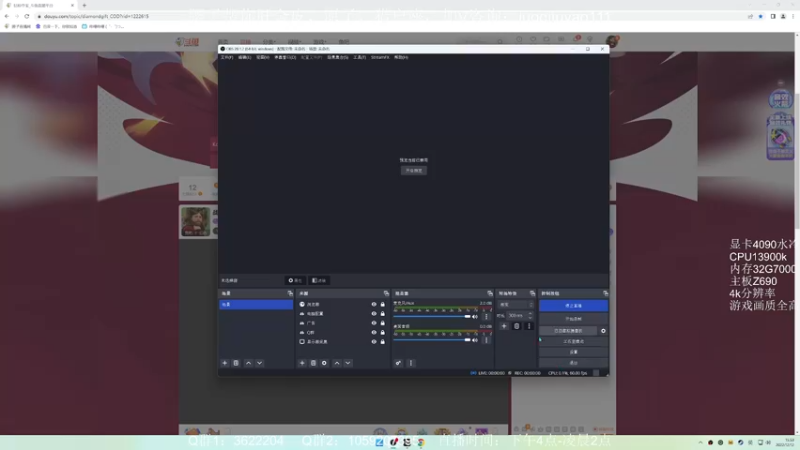Screen dimensions: 800x450
Task: Open Filters button on source toolbar
Action: click(x=319, y=280)
